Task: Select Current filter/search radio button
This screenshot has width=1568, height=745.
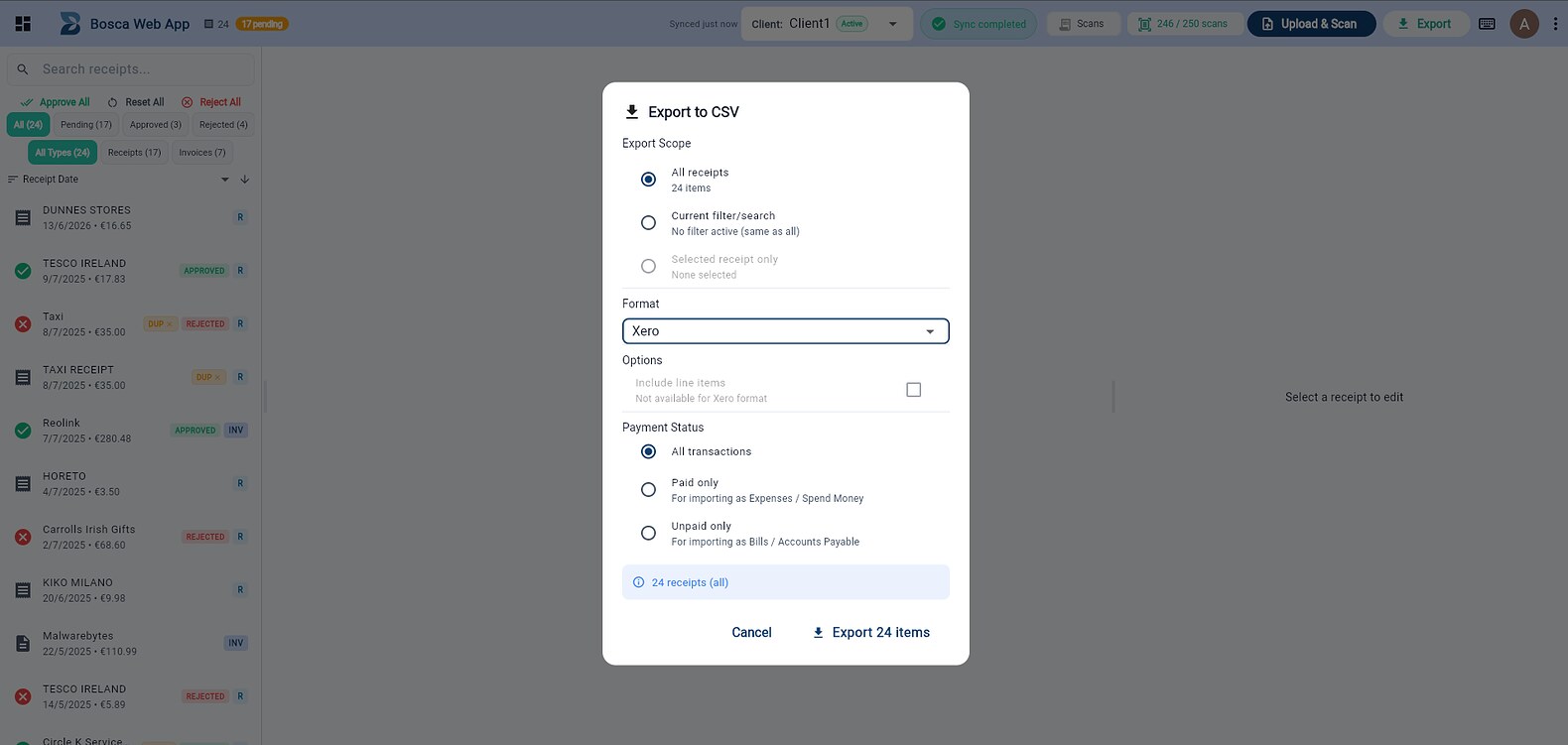Action: pyautogui.click(x=648, y=223)
